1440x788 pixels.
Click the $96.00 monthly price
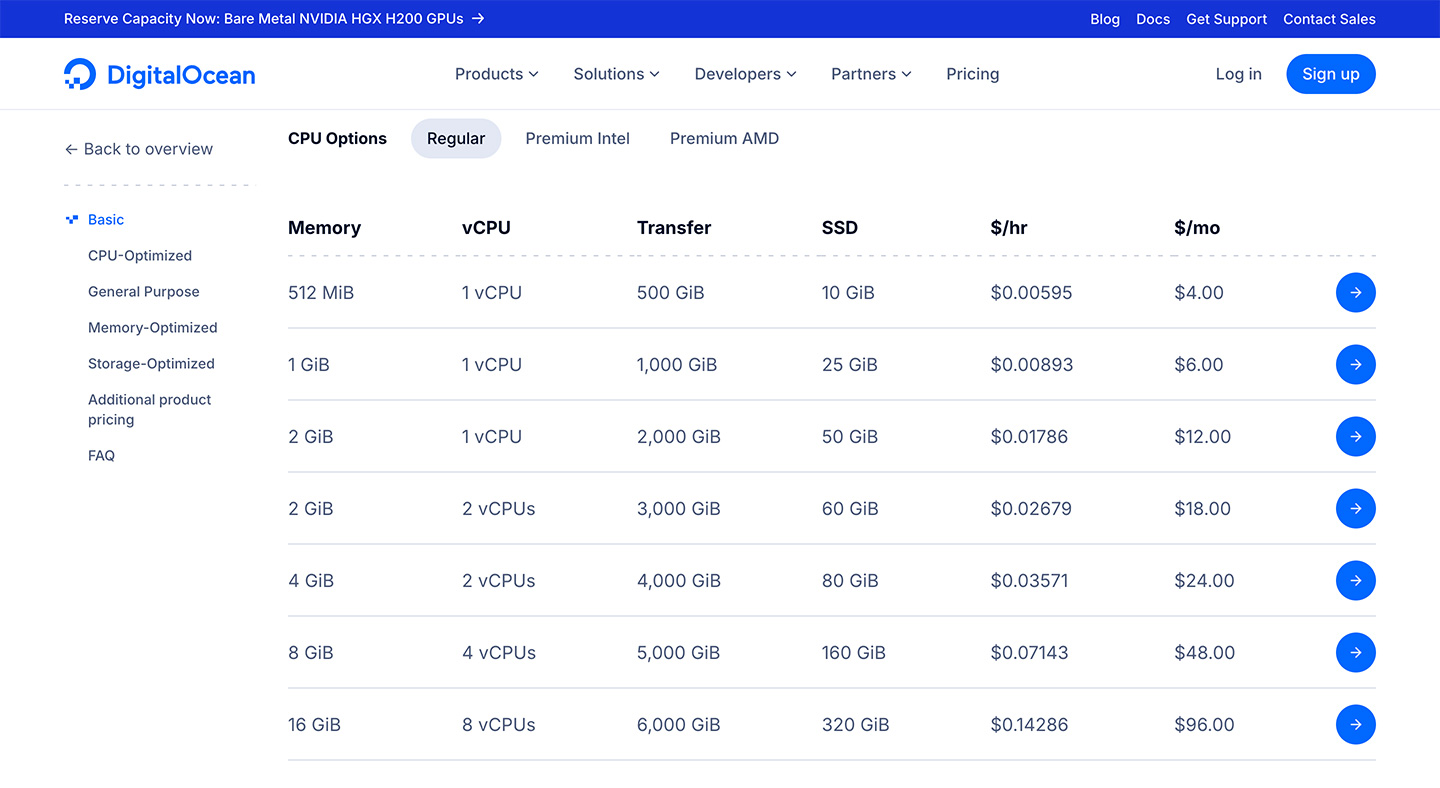point(1205,725)
